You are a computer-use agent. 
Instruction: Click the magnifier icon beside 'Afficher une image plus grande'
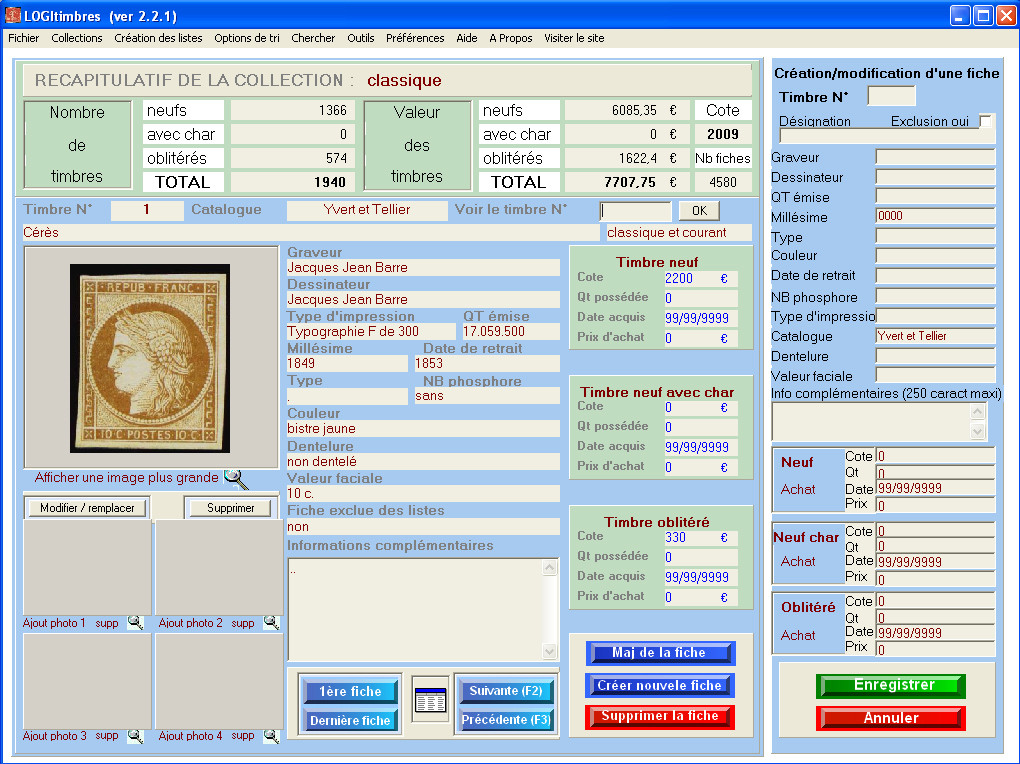(235, 479)
